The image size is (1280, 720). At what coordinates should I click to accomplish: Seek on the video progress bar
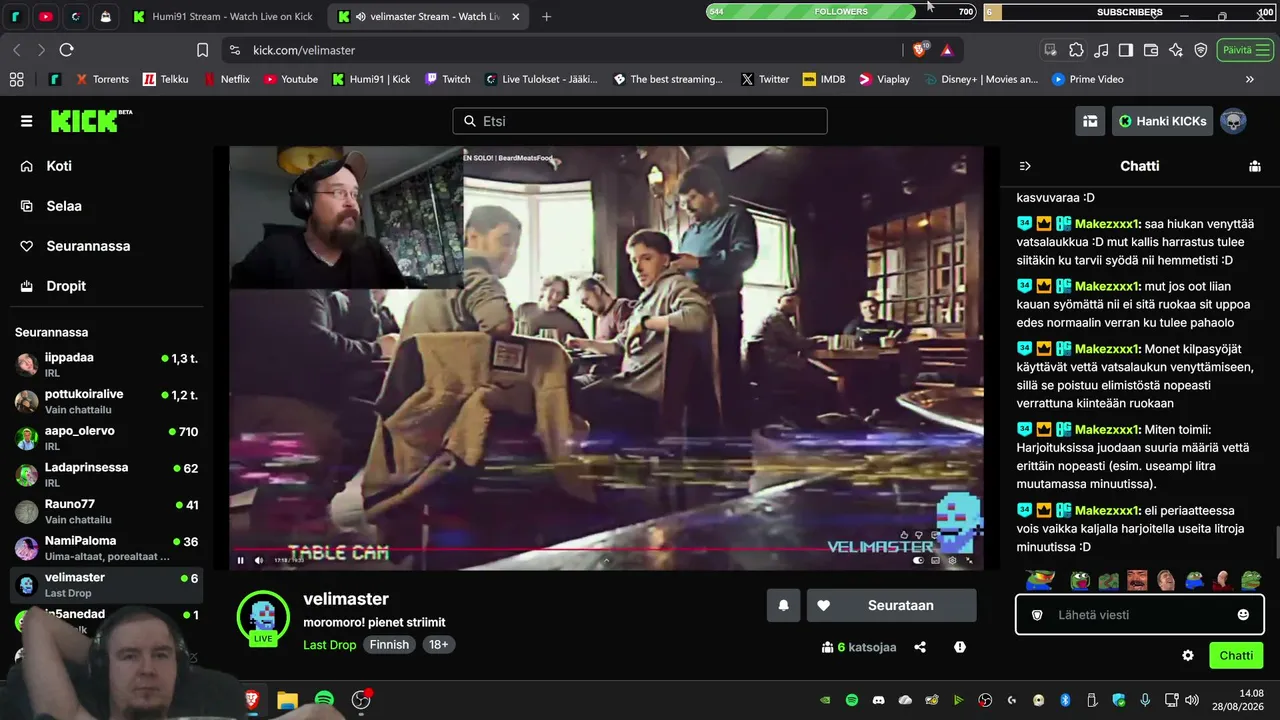[x=605, y=549]
